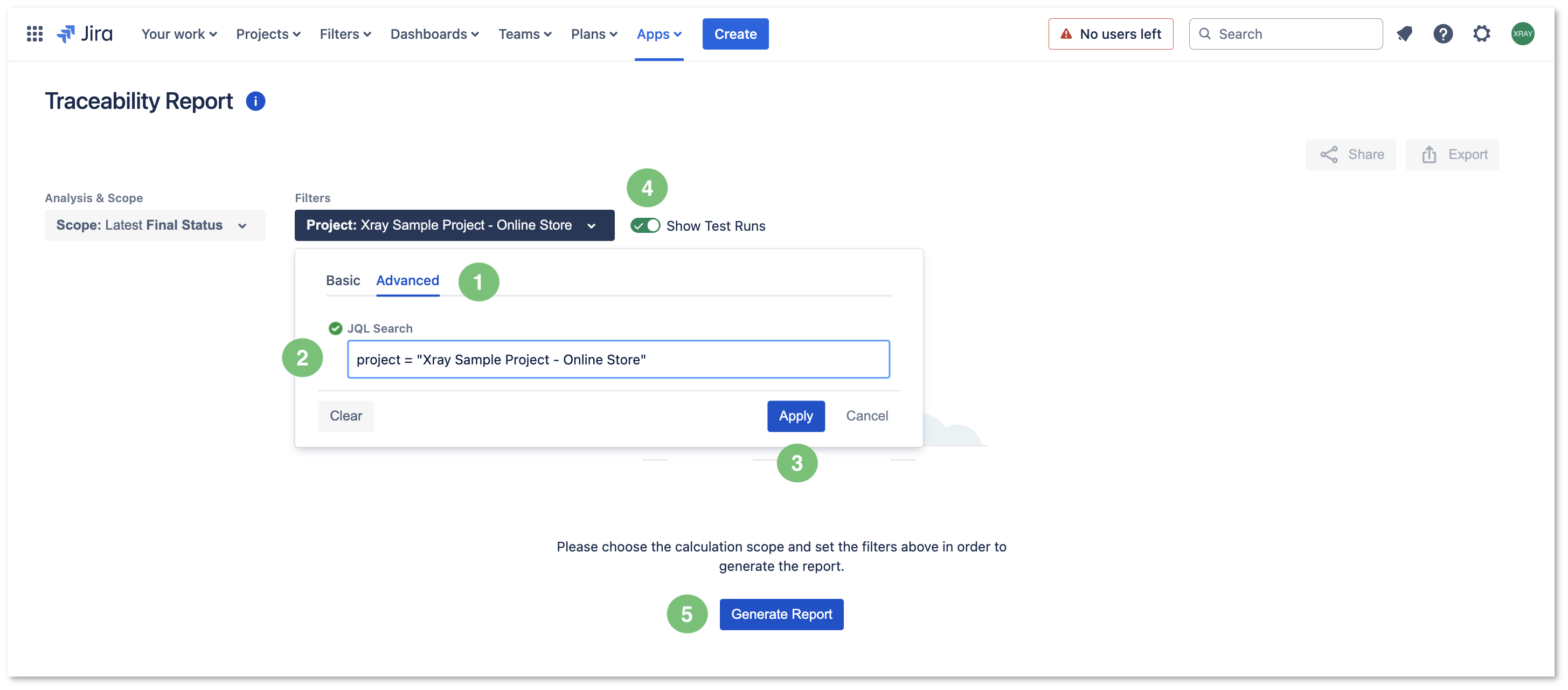Click the Create button
Screen dimensions: 1568x690
(734, 34)
